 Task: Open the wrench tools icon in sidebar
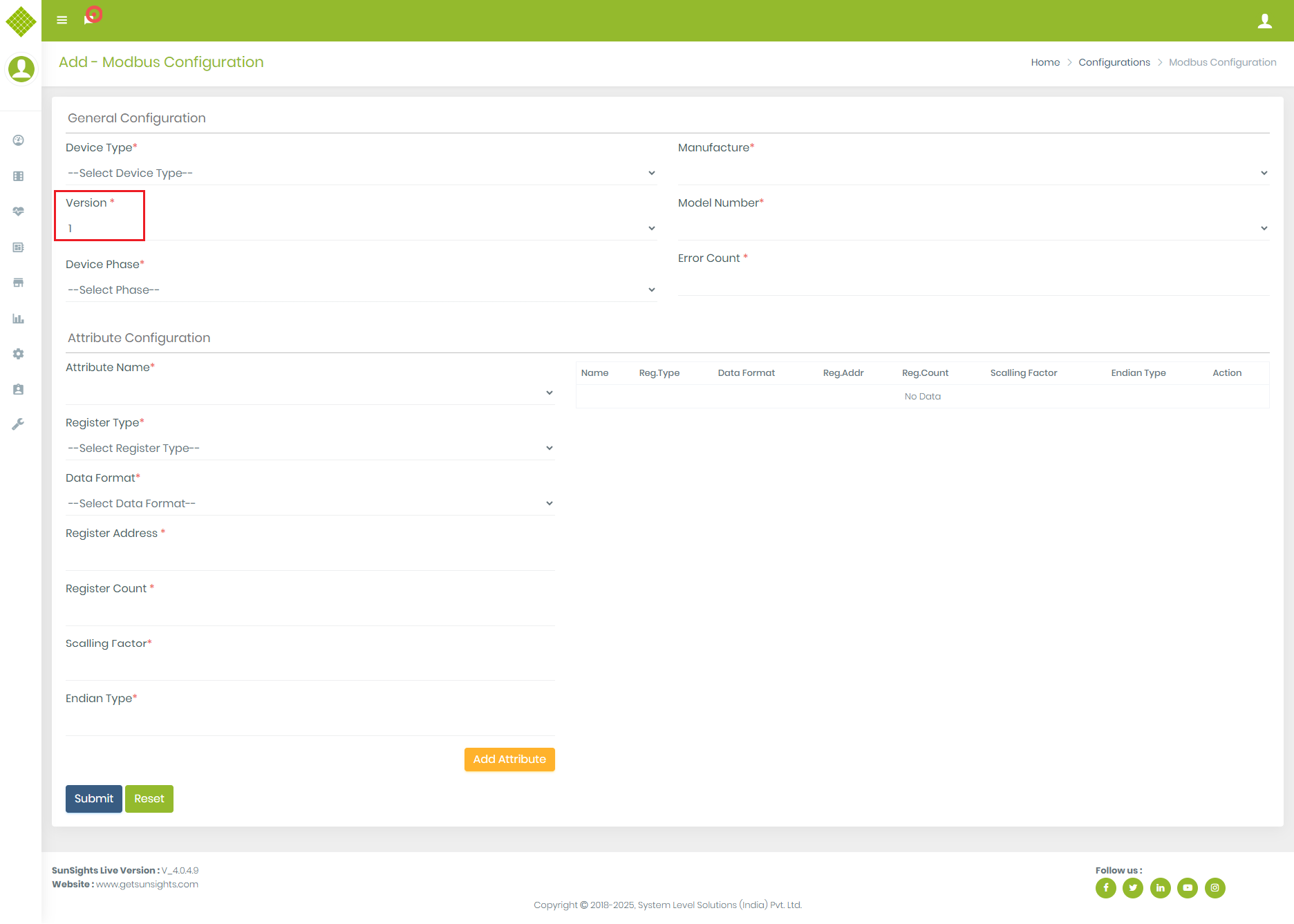tap(18, 424)
